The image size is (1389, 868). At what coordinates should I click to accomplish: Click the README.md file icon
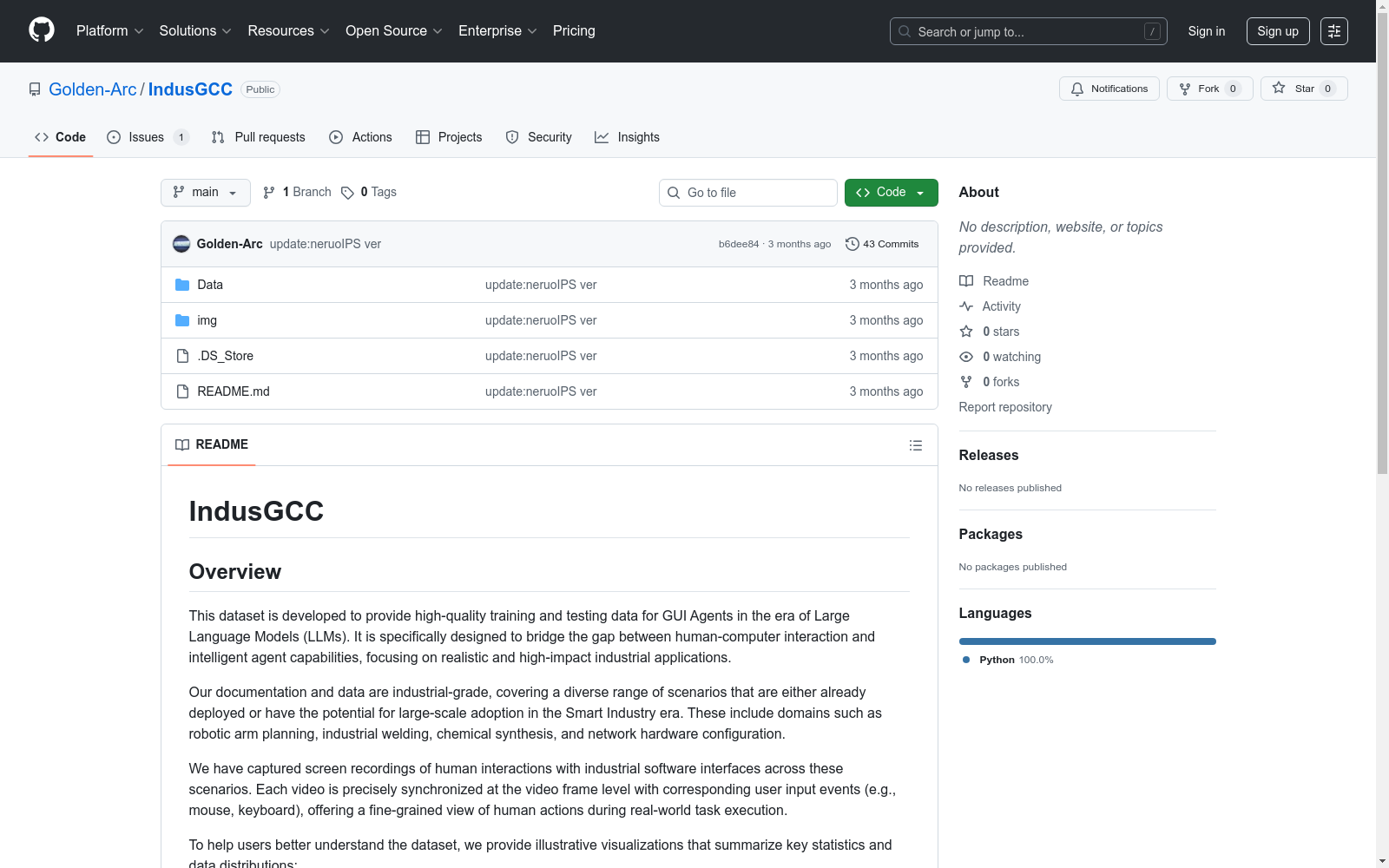[182, 391]
